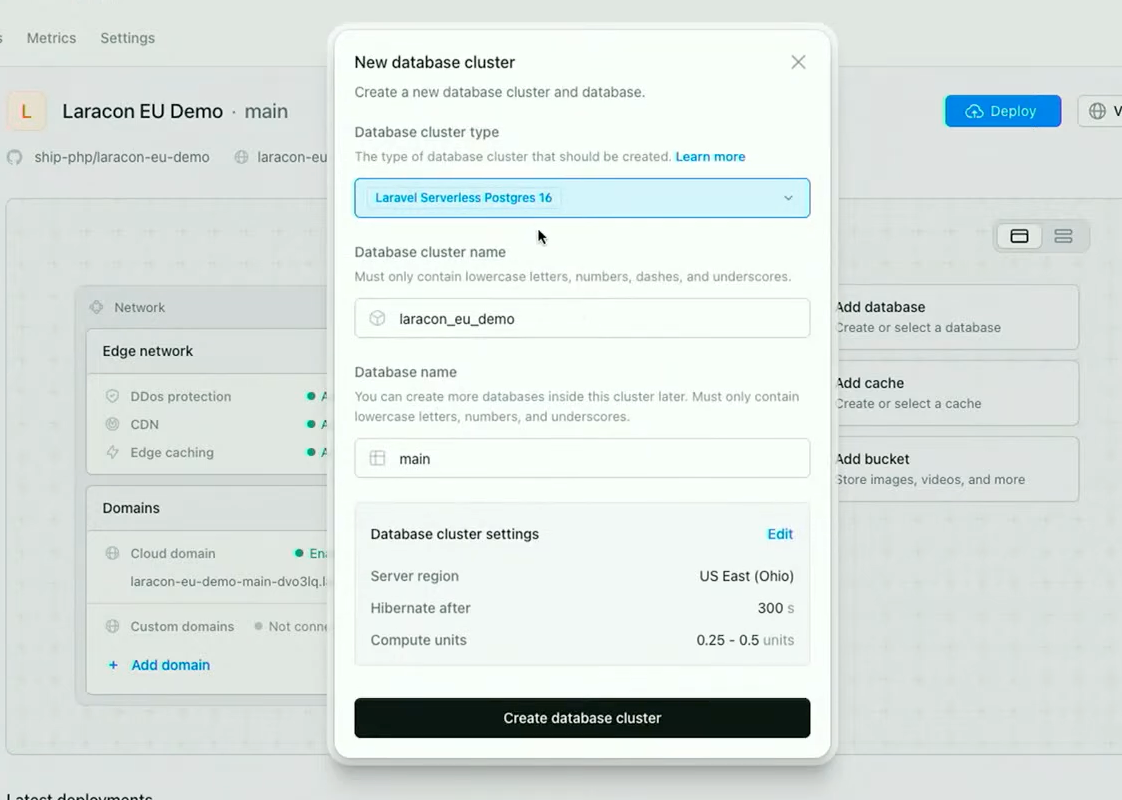Click Edit in database cluster settings
Viewport: 1122px width, 800px height.
coord(779,535)
